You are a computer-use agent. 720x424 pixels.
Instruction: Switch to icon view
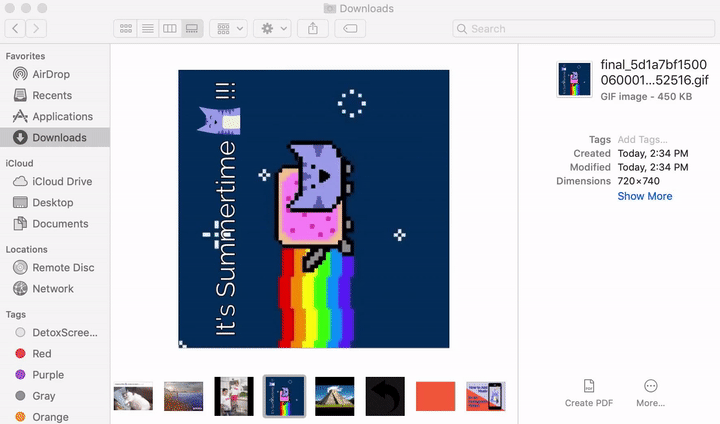click(126, 29)
